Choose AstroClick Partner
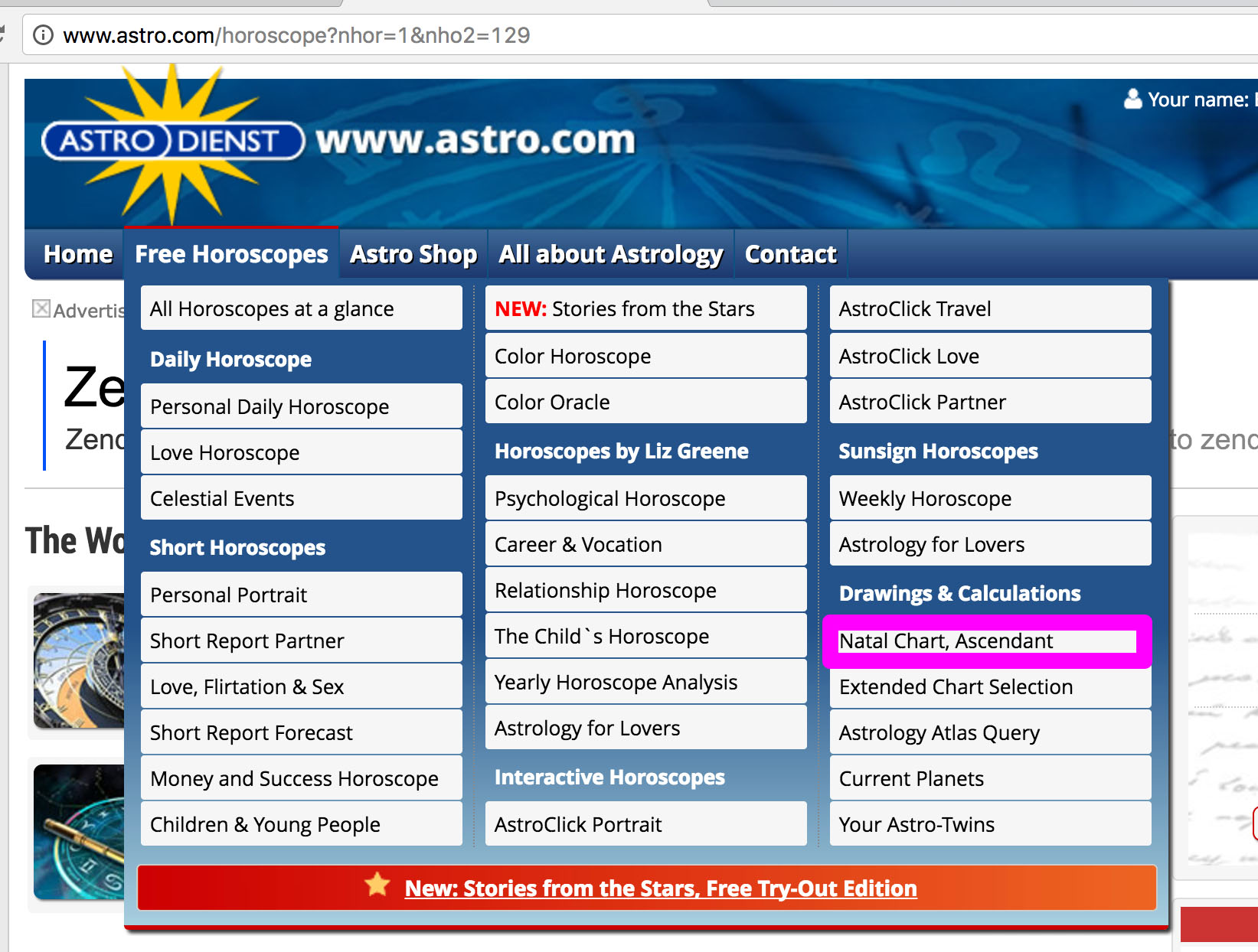The image size is (1258, 952). coord(991,402)
